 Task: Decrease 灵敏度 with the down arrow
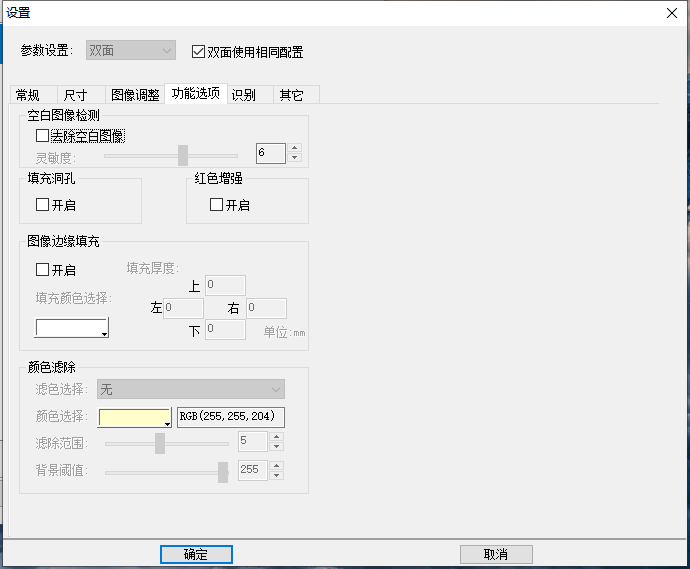coord(294,158)
